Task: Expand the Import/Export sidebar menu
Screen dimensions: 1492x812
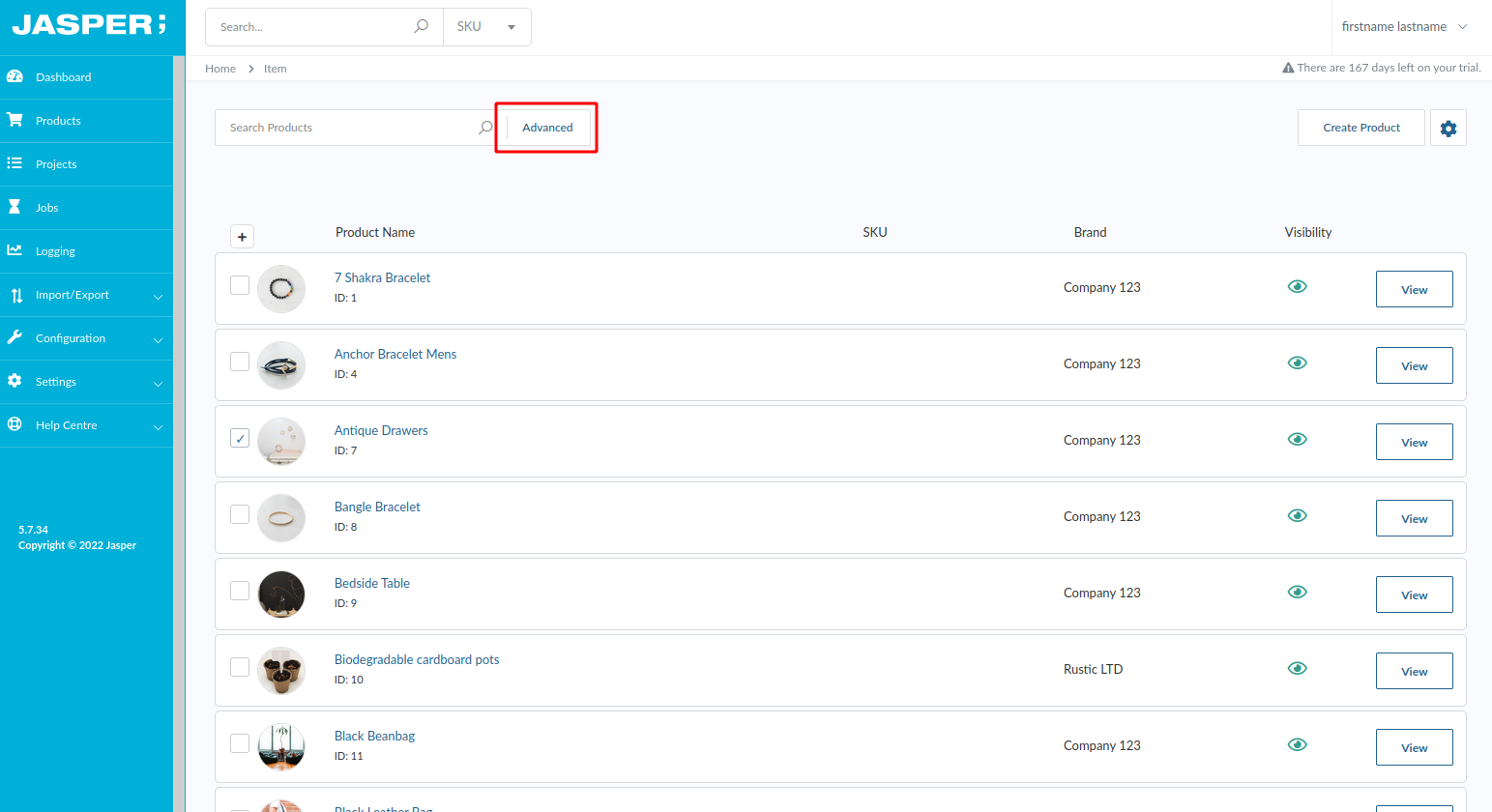Action: pyautogui.click(x=86, y=295)
